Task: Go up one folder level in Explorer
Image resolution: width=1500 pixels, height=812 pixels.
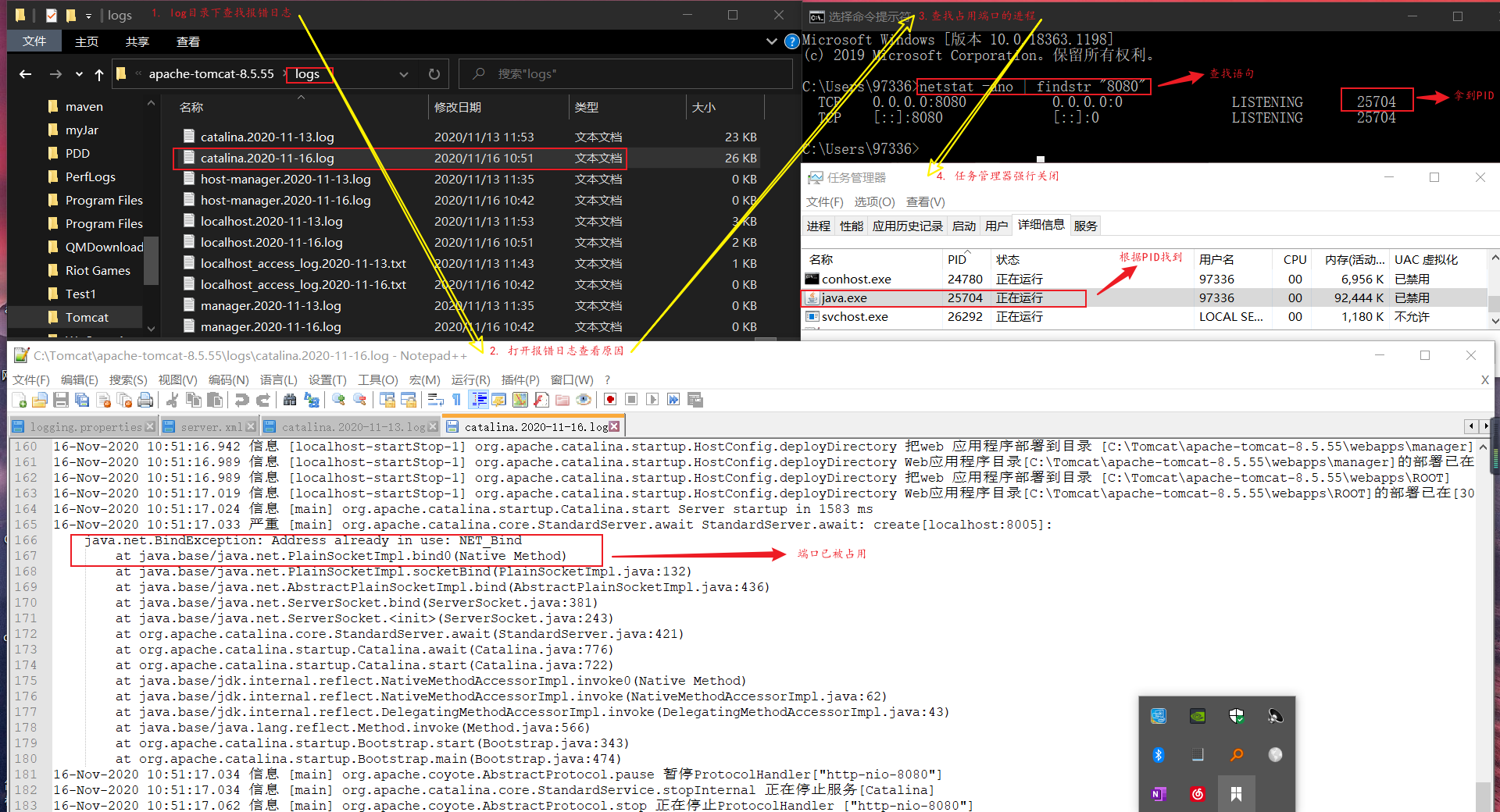Action: [x=99, y=74]
